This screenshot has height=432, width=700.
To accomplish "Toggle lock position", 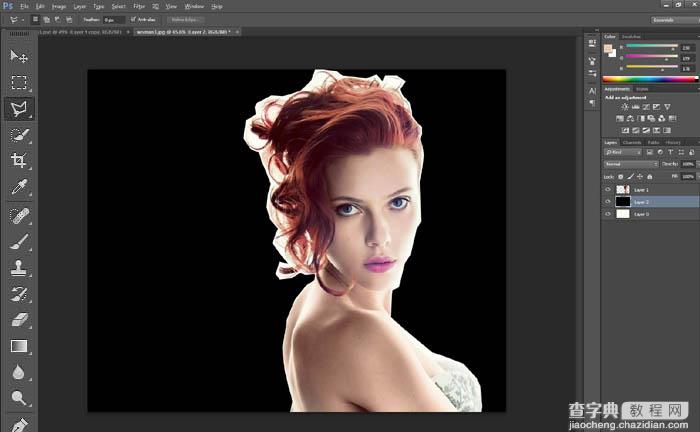I will 640,177.
